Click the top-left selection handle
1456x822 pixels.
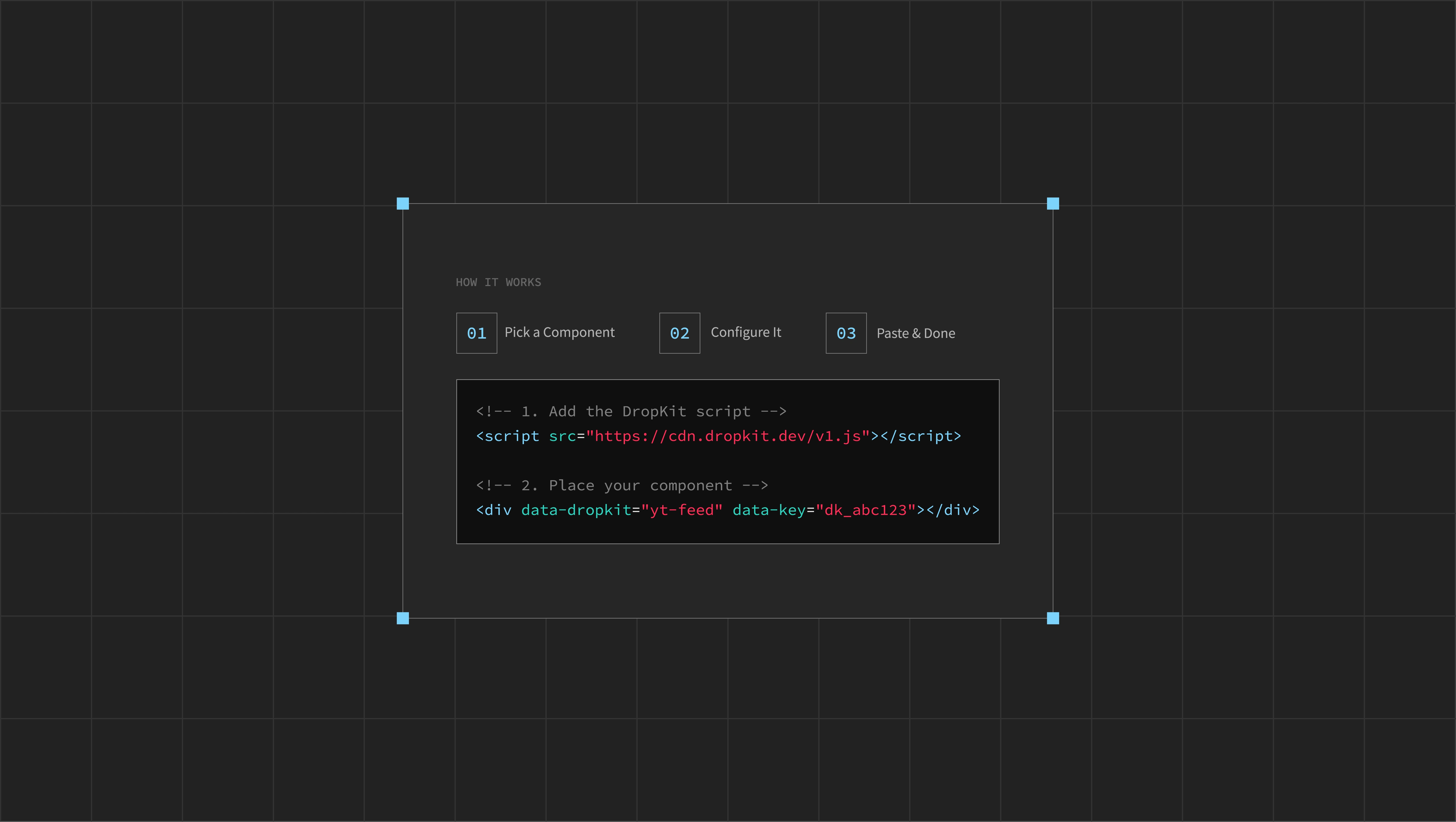click(x=402, y=203)
